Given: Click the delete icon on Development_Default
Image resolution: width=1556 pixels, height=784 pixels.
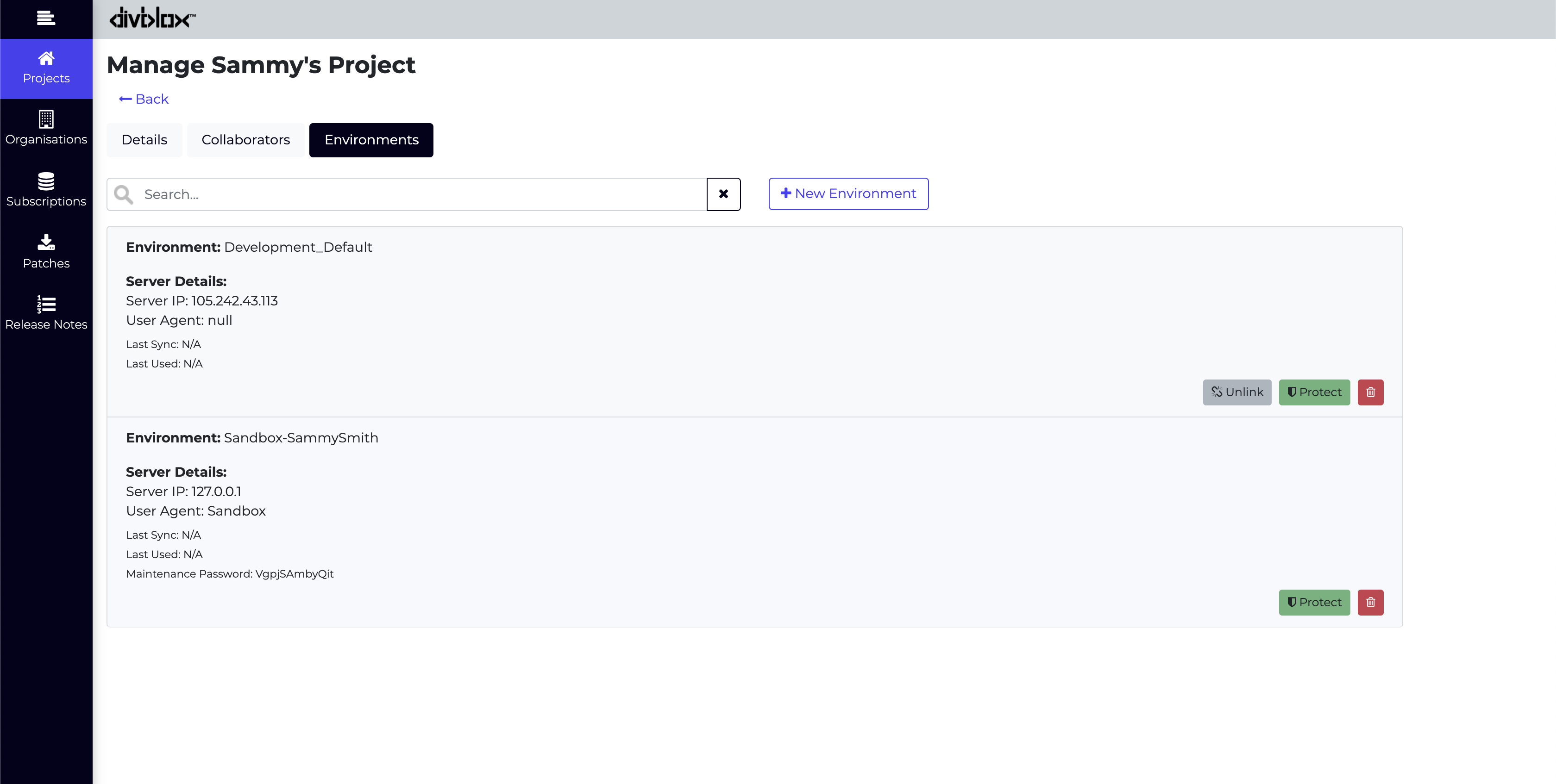Looking at the screenshot, I should [x=1370, y=391].
